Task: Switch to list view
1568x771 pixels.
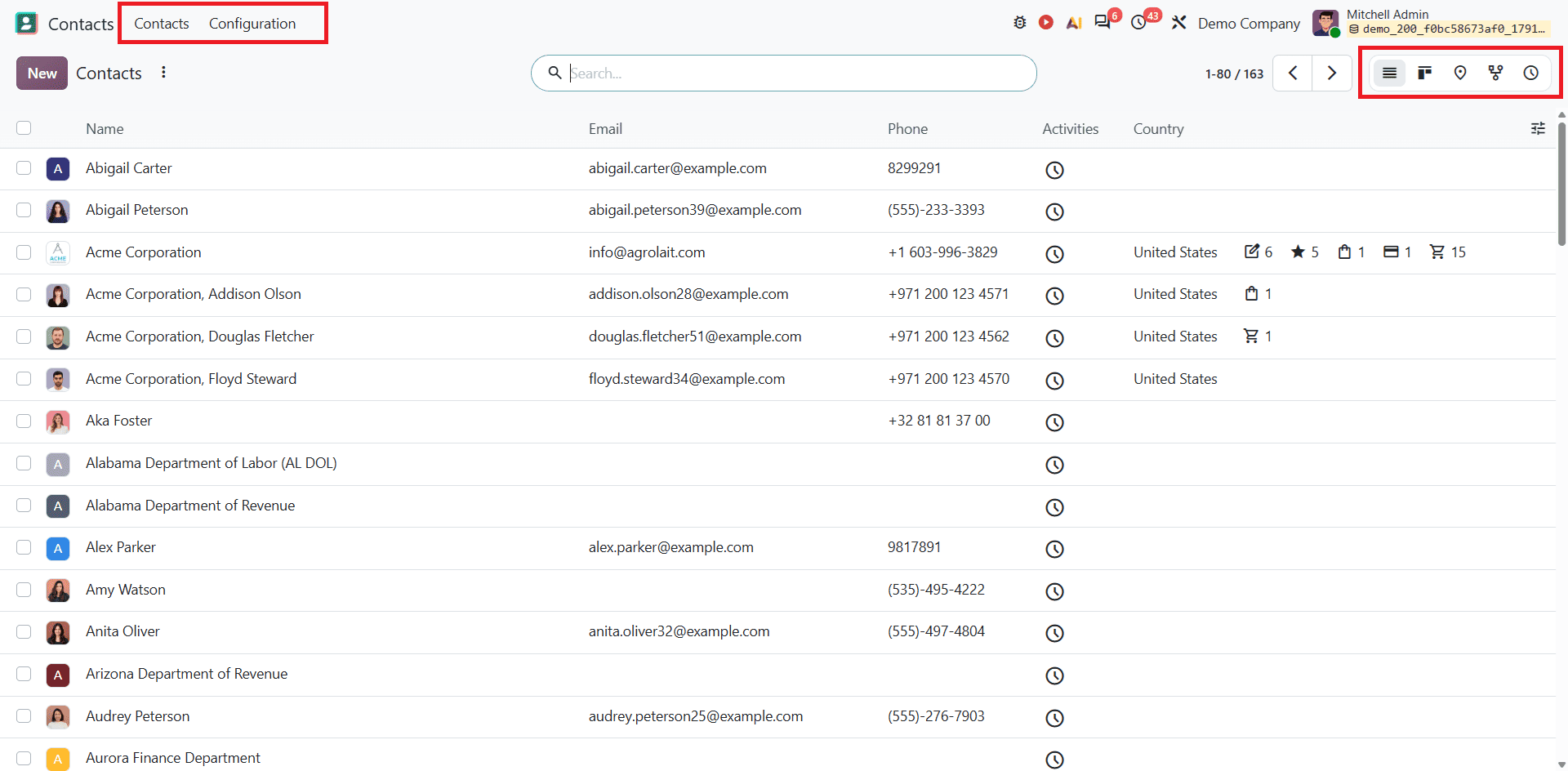Action: [1389, 74]
